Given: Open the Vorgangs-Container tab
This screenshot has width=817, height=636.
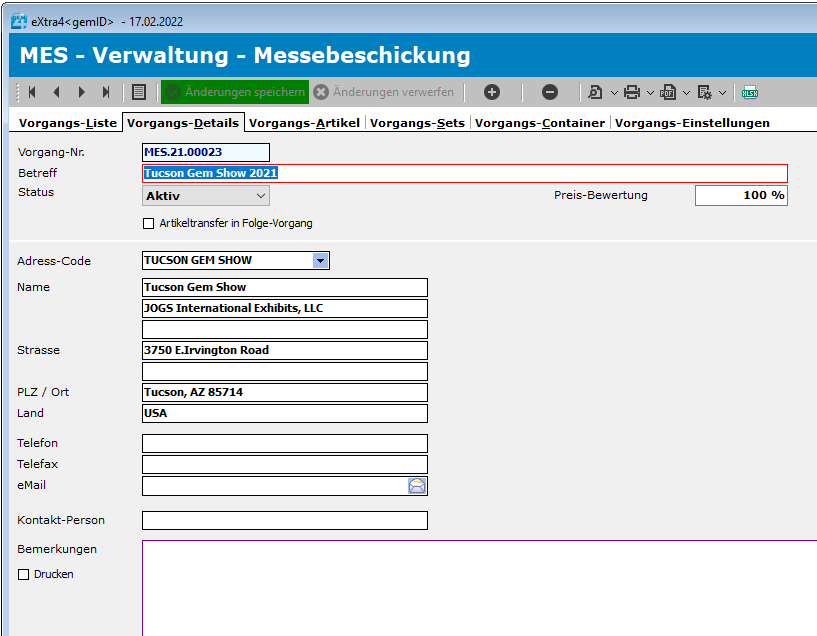Looking at the screenshot, I should point(538,122).
